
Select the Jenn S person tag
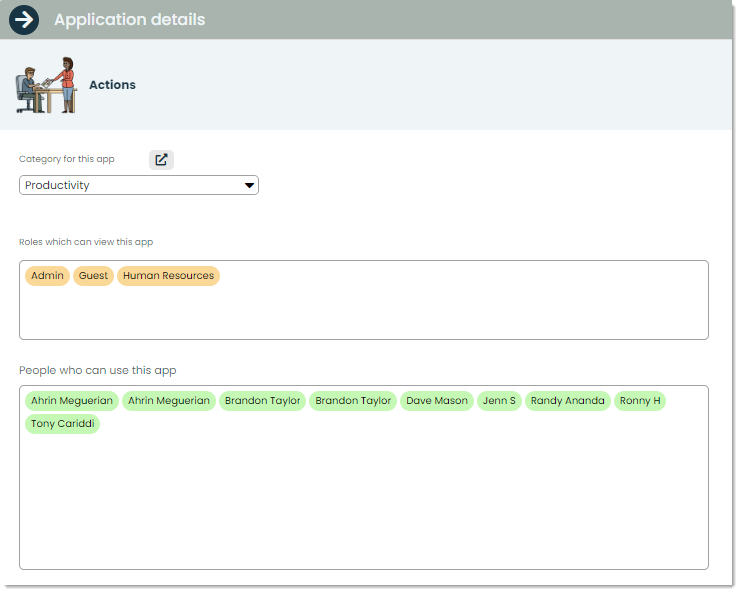(499, 401)
